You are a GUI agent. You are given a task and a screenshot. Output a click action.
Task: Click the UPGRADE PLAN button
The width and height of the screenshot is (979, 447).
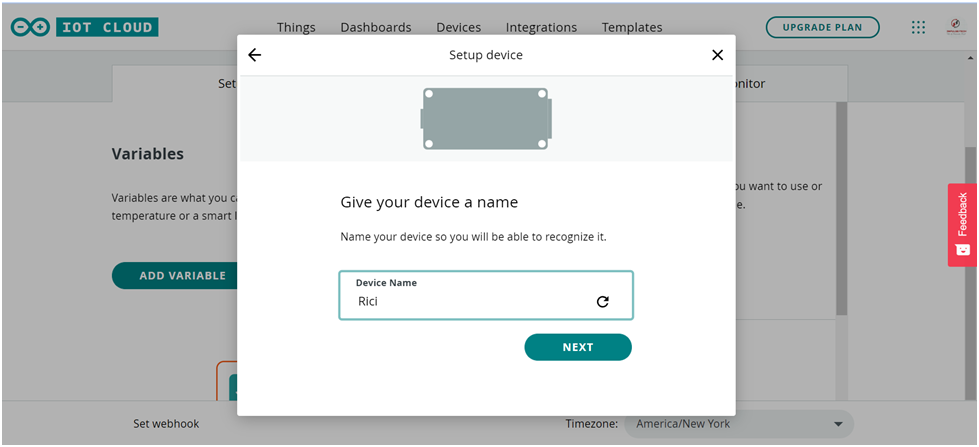tap(822, 27)
